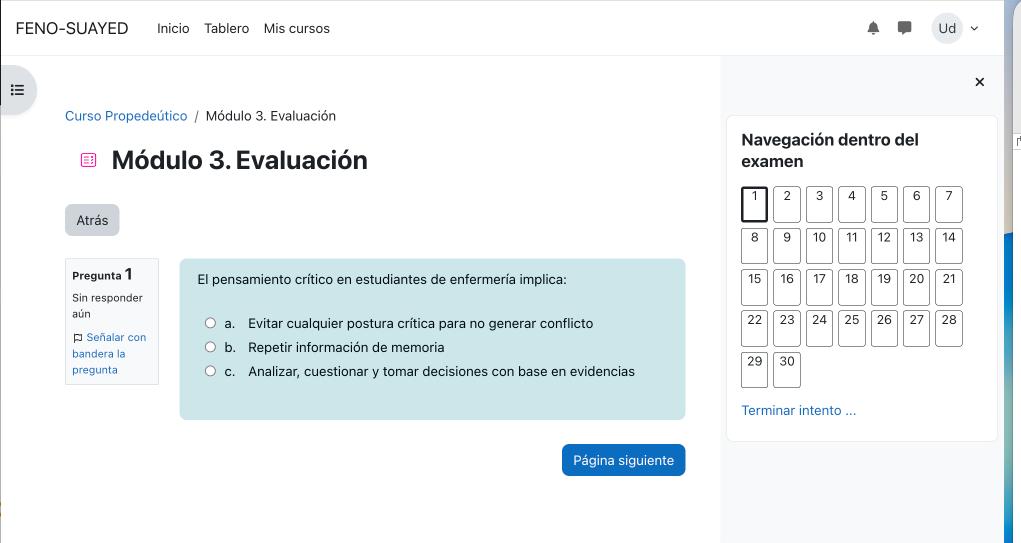Jump to question 29 in navigation
Viewport: 1021px width, 543px height.
tap(755, 370)
